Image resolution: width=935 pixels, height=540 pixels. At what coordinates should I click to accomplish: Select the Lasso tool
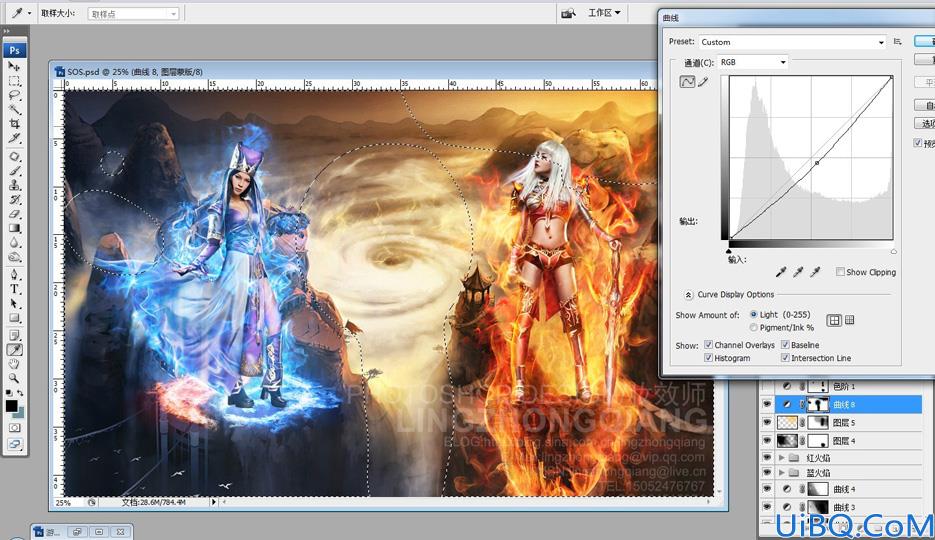tap(14, 95)
